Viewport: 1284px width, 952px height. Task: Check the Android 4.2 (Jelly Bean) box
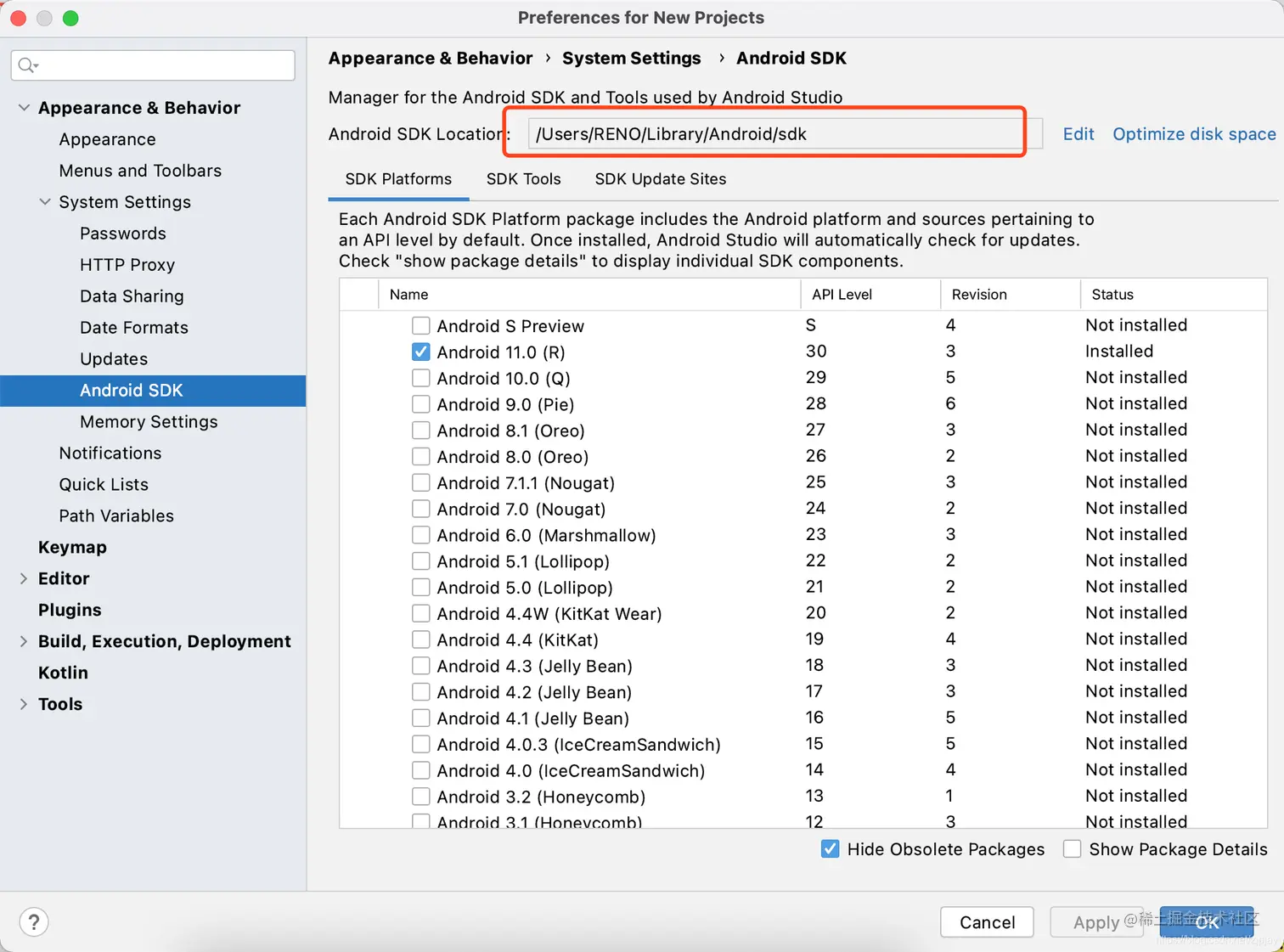point(420,692)
